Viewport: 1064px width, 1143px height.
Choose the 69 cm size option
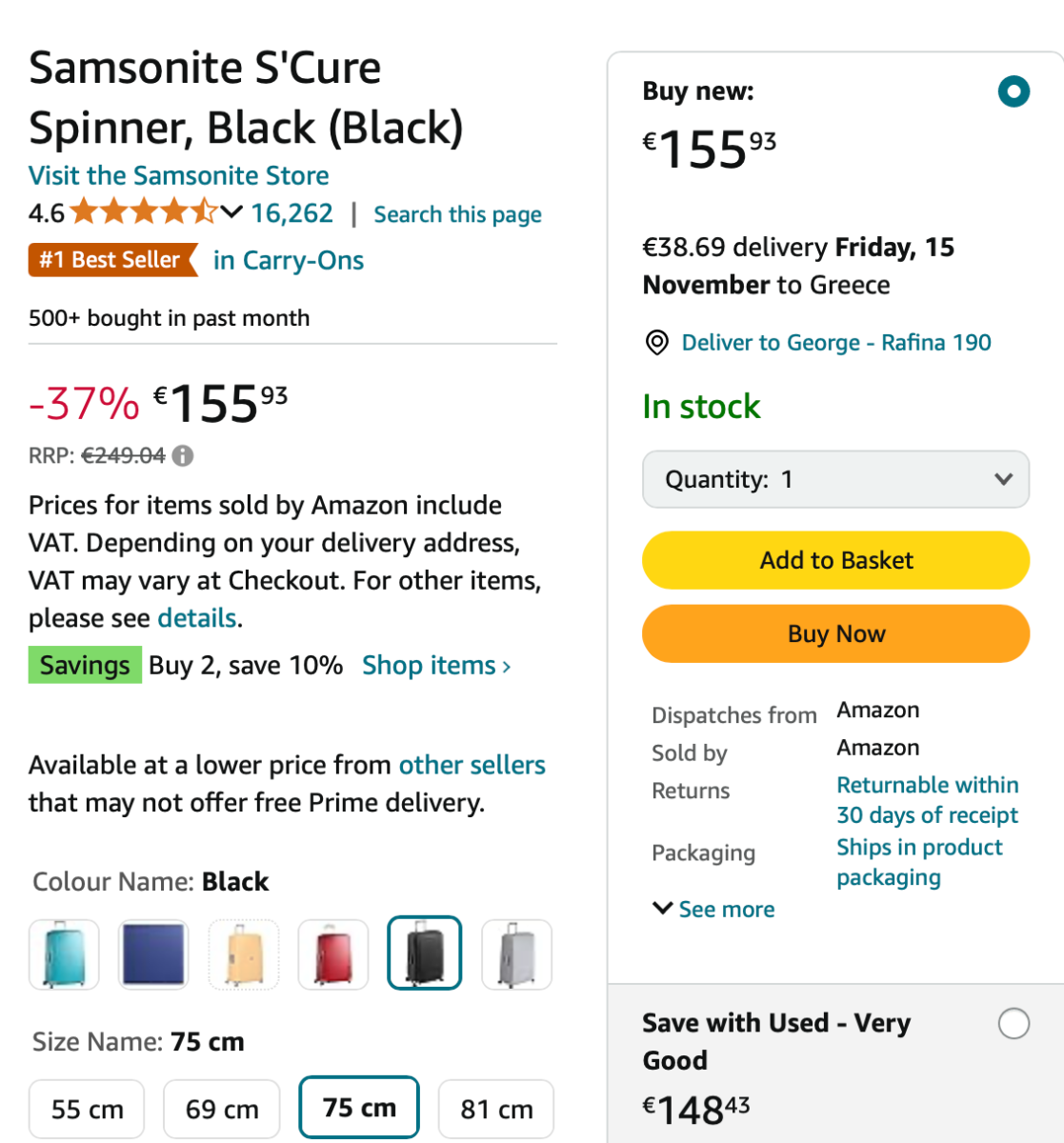tap(222, 1109)
